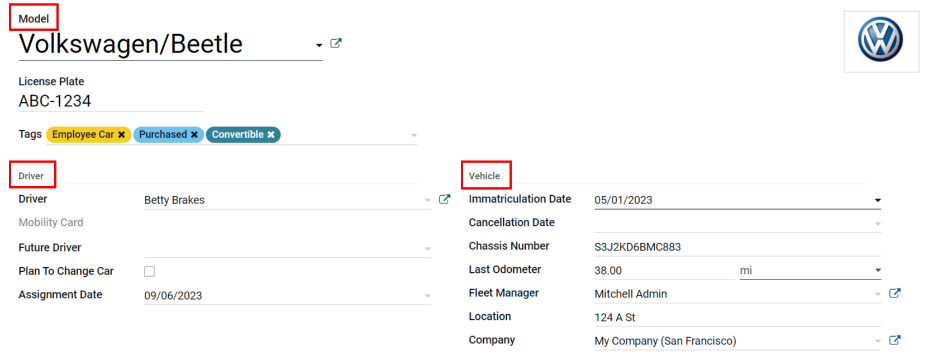Remove the Employee Car tag
This screenshot has height=364, width=933.
(x=121, y=135)
